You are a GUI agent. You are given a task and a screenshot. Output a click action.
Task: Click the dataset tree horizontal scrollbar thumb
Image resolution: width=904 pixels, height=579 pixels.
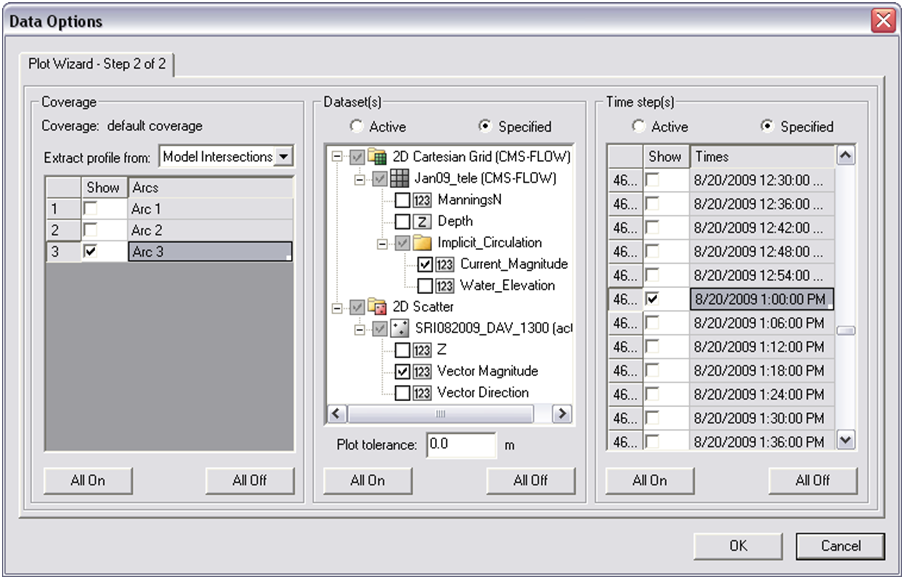tap(440, 413)
